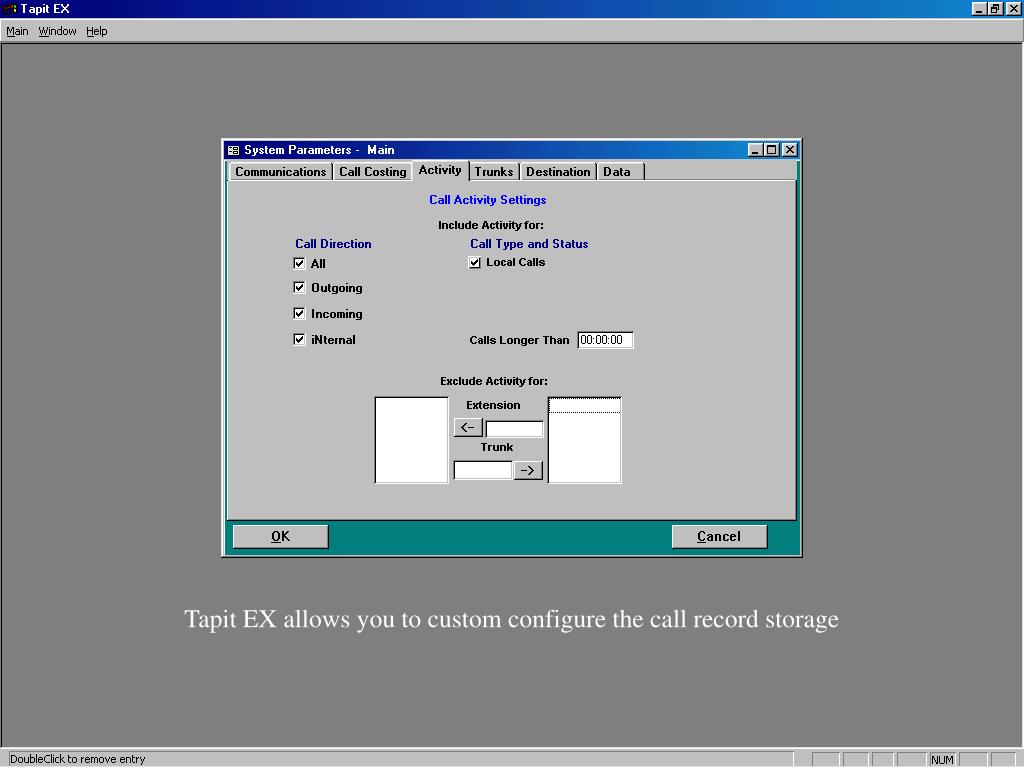Close the Tapit EX application window
Viewport: 1024px width, 768px height.
coord(1012,8)
